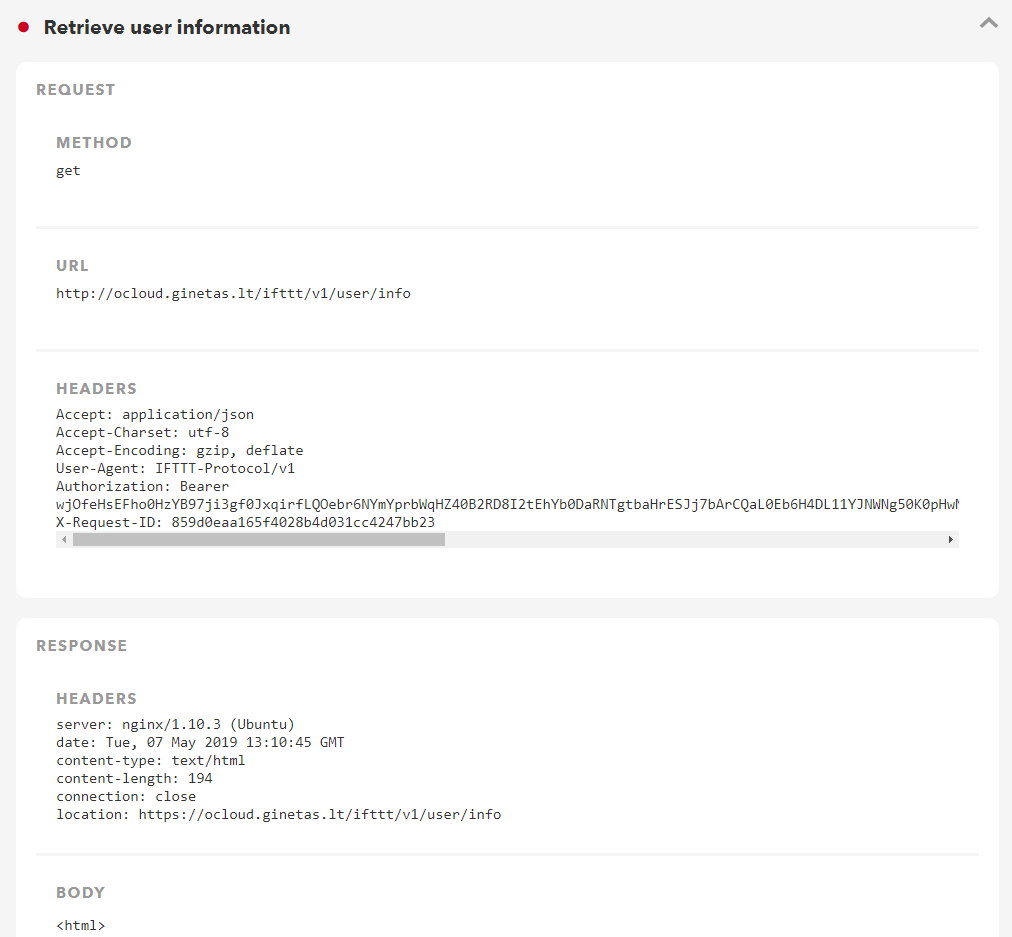Collapse the Retrieve user information section chevron
The width and height of the screenshot is (1012, 937).
(x=988, y=23)
